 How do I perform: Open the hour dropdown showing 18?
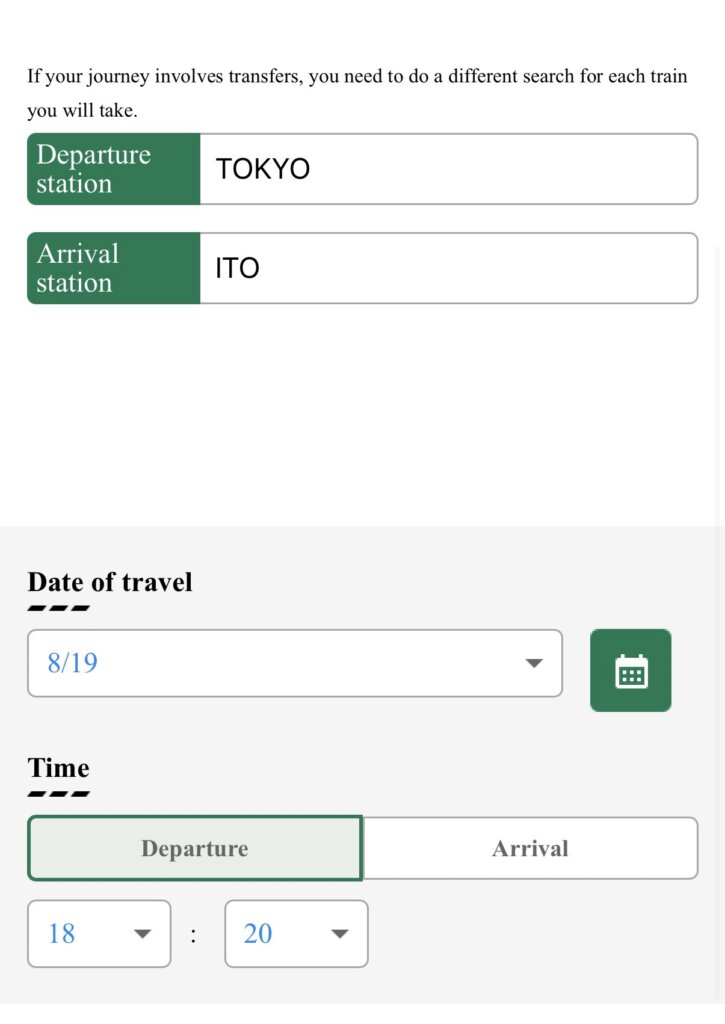[99, 934]
